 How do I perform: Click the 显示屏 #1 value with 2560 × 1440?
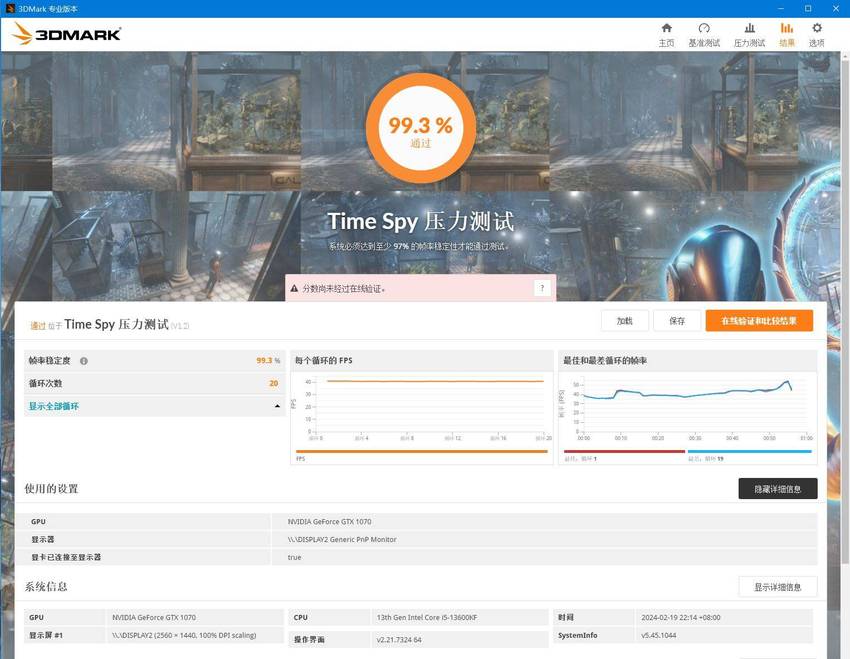pyautogui.click(x=184, y=635)
